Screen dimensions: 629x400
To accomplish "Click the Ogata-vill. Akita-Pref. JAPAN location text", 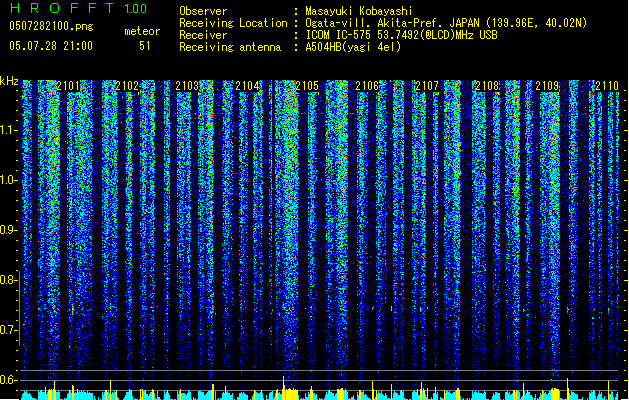I will point(446,23).
